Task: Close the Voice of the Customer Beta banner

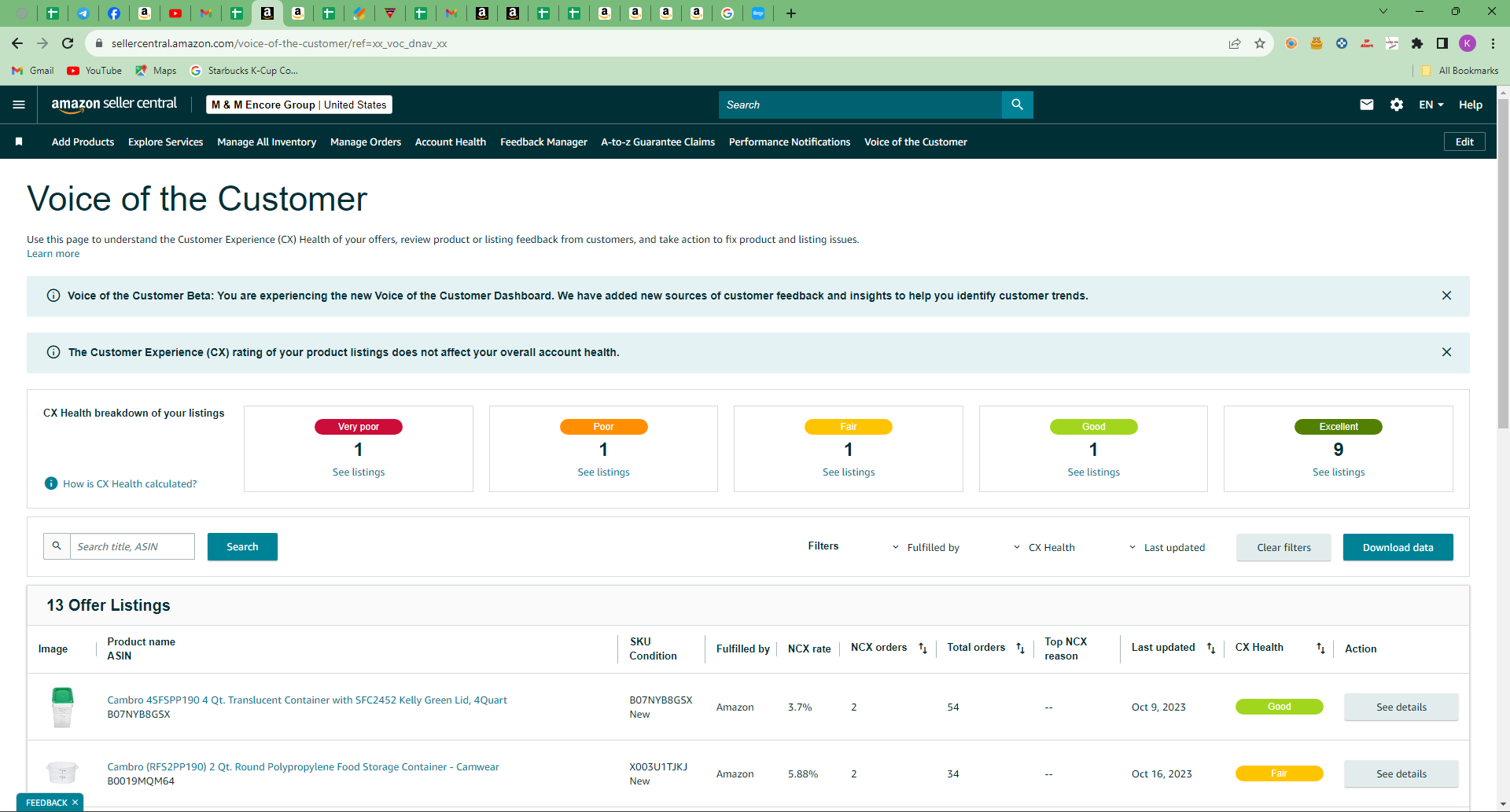Action: [x=1446, y=296]
